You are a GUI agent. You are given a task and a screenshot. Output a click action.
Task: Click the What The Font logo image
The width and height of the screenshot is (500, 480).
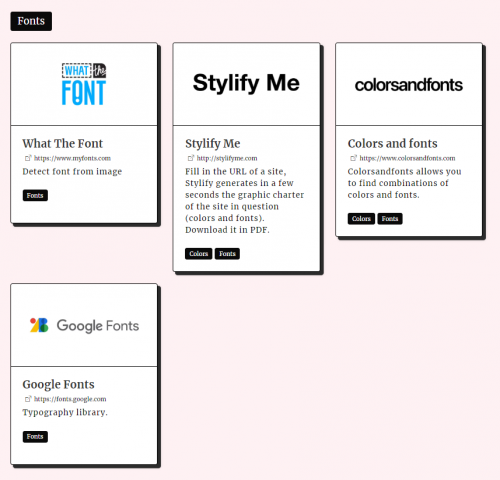coord(84,84)
